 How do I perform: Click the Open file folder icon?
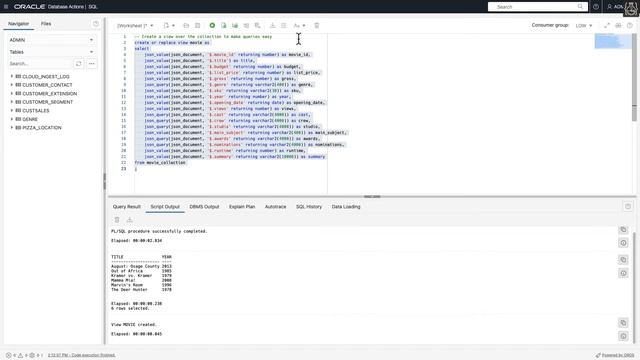tap(186, 25)
